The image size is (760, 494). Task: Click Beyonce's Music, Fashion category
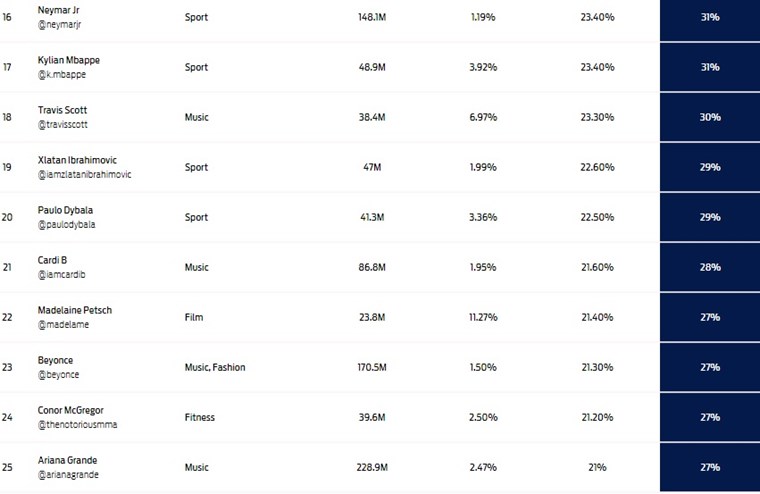click(214, 367)
